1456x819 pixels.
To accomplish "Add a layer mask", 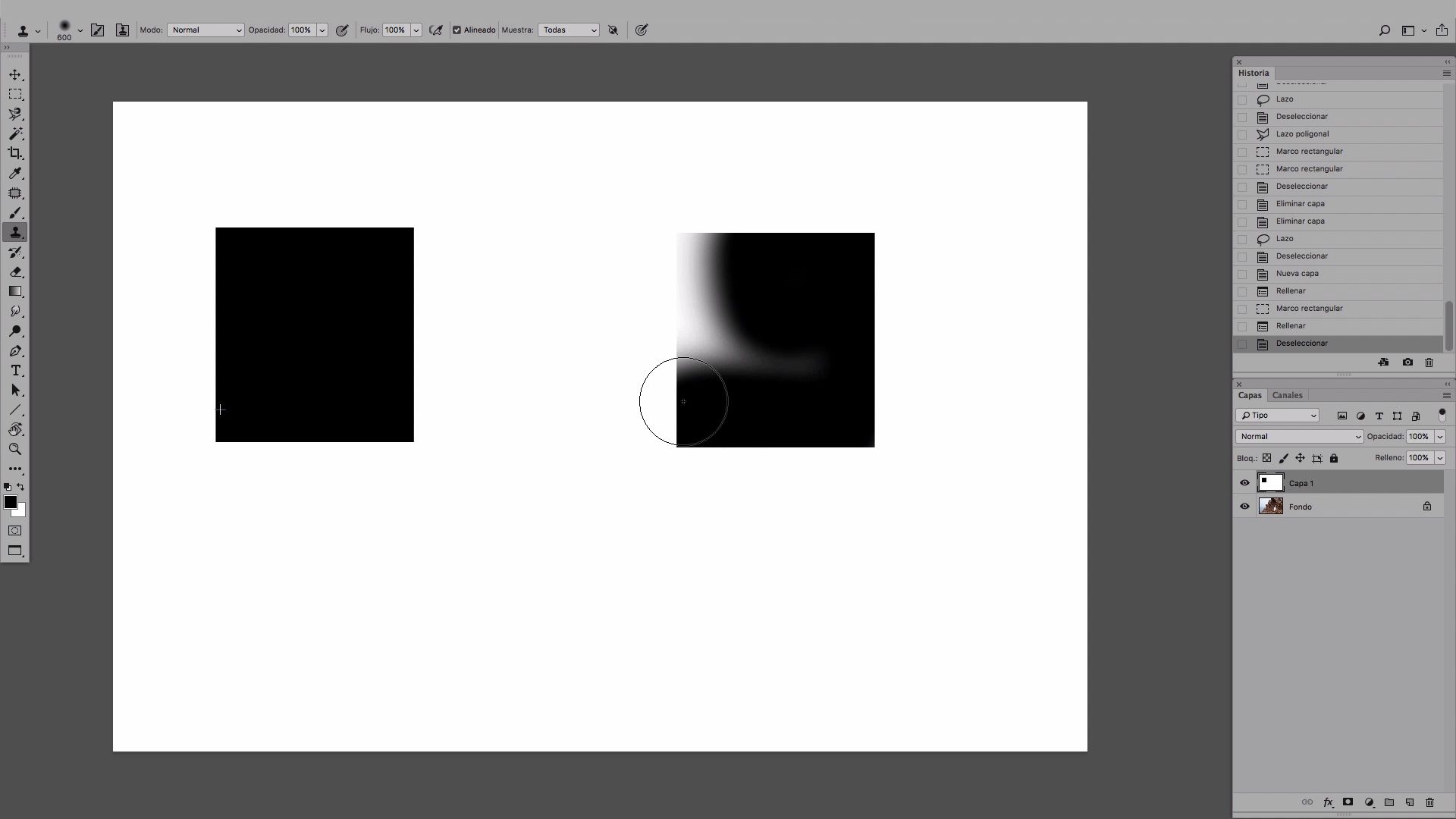I will (x=1348, y=802).
